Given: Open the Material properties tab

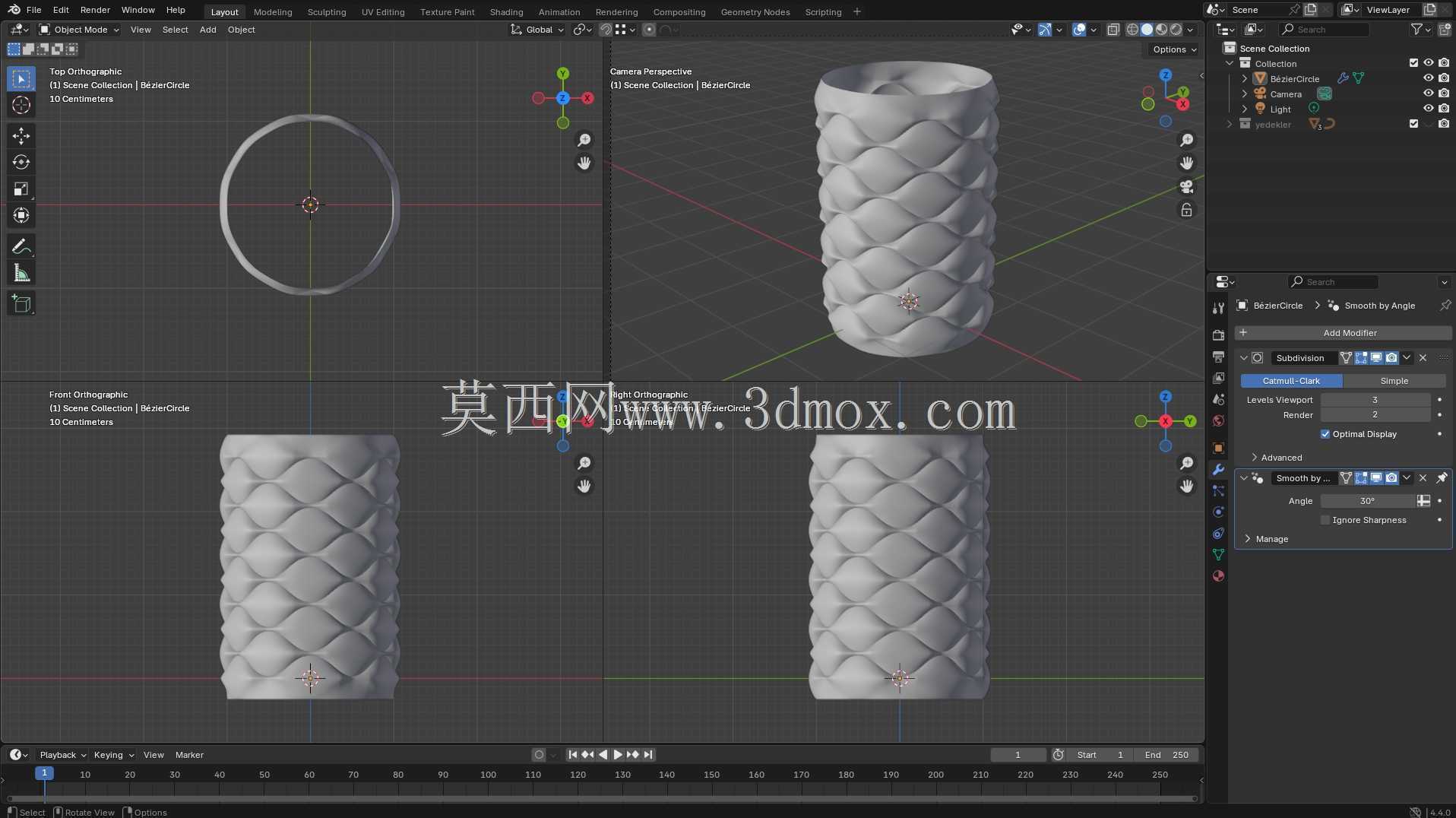Looking at the screenshot, I should click(x=1218, y=576).
